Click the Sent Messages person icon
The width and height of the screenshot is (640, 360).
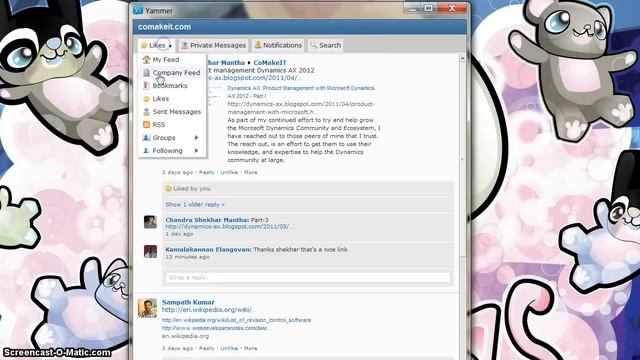[x=146, y=112]
